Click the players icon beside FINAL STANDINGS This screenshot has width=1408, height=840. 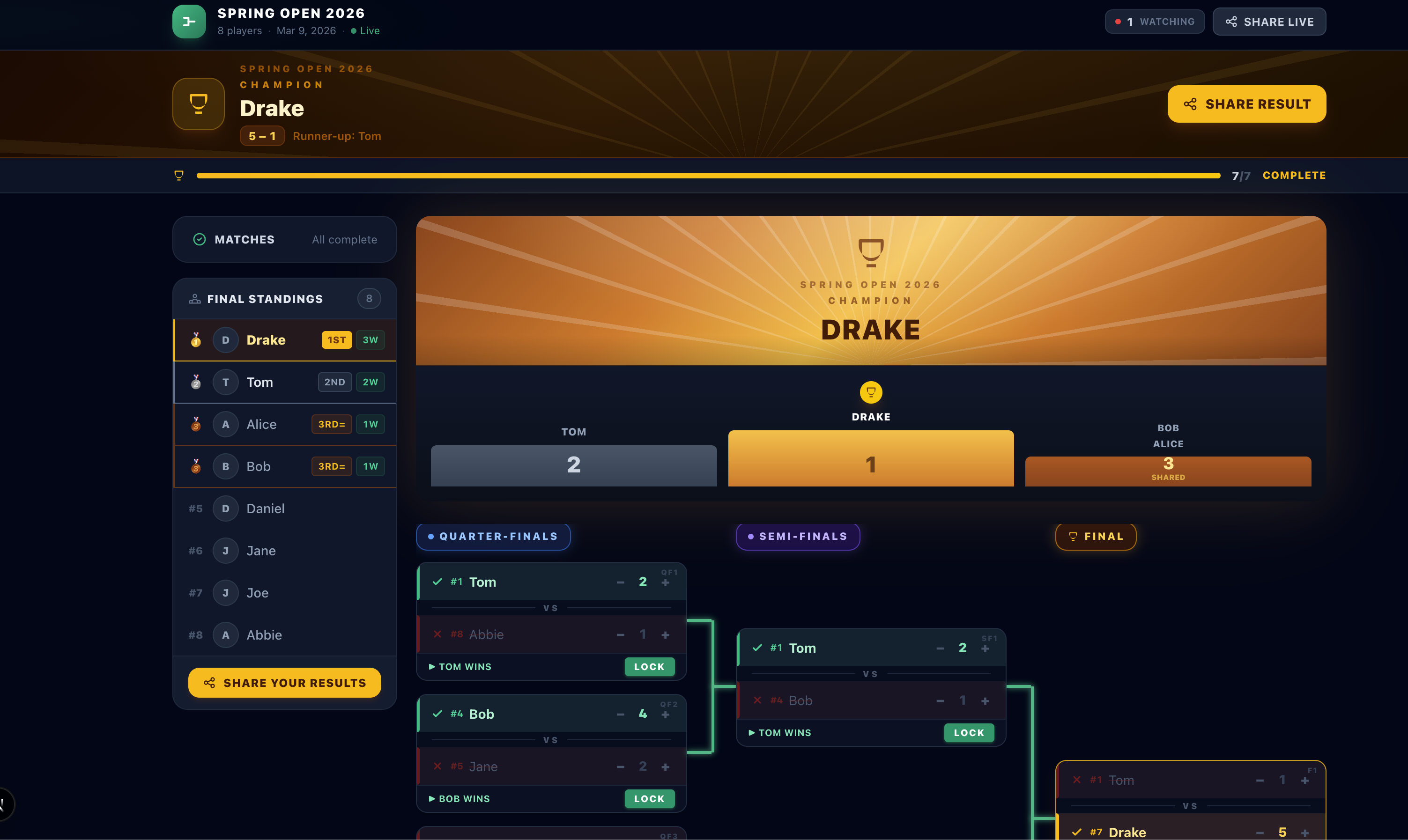coord(195,298)
